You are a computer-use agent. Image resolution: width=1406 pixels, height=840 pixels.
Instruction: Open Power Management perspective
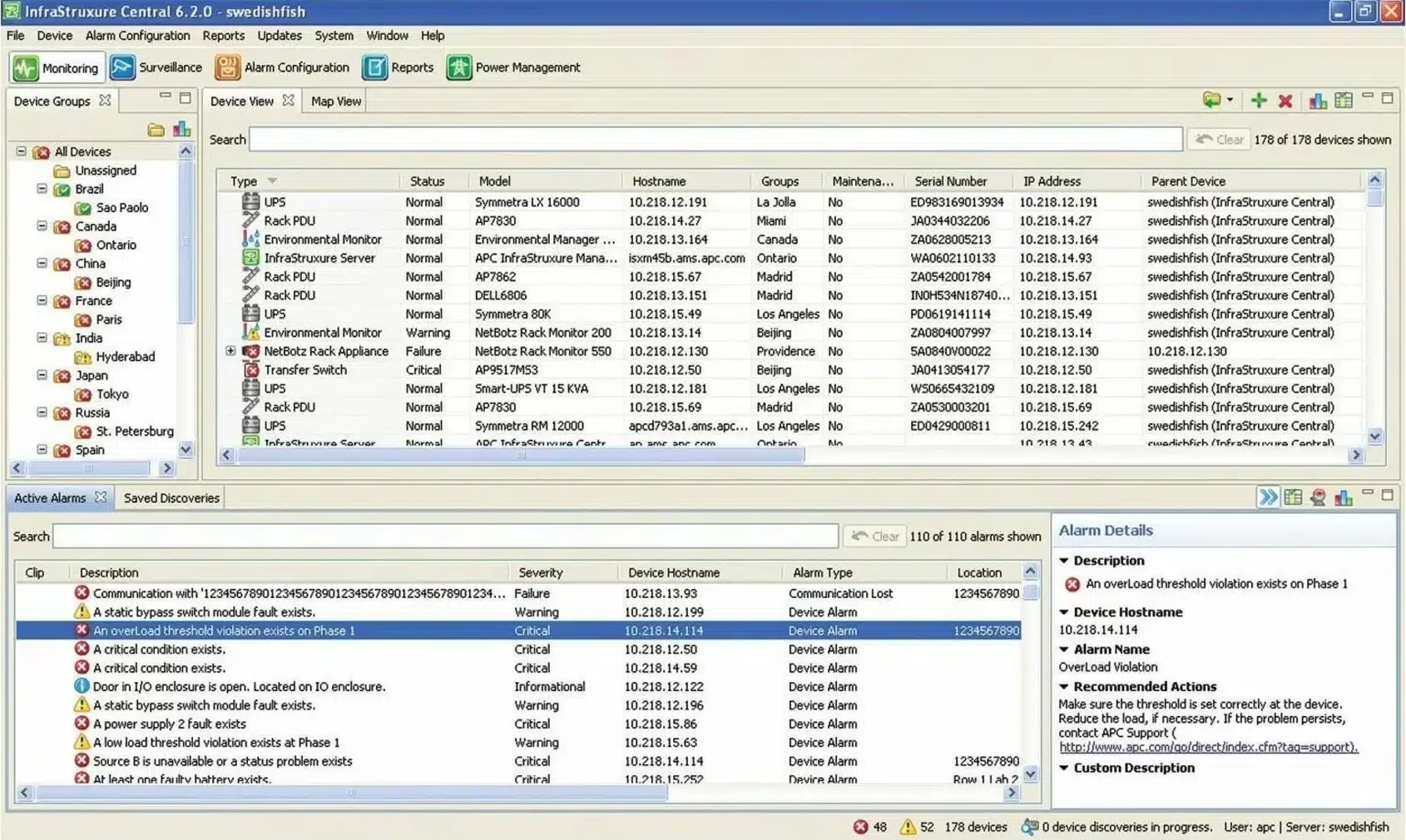[513, 67]
